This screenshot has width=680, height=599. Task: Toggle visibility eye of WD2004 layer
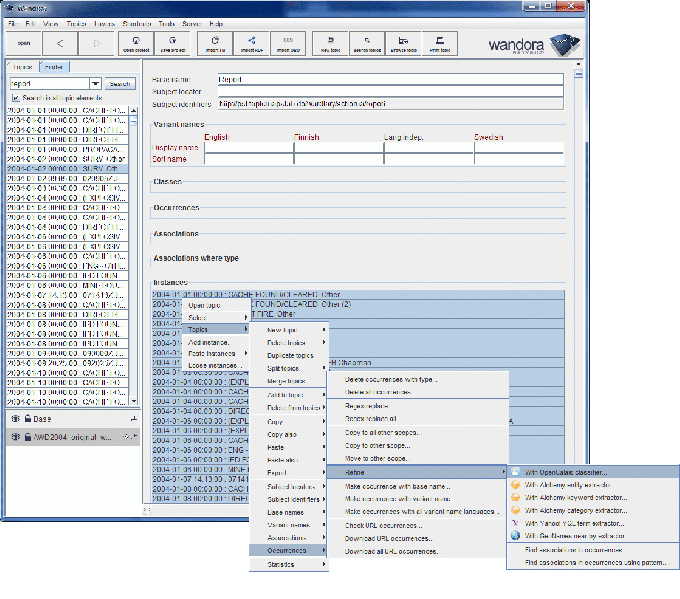point(16,437)
